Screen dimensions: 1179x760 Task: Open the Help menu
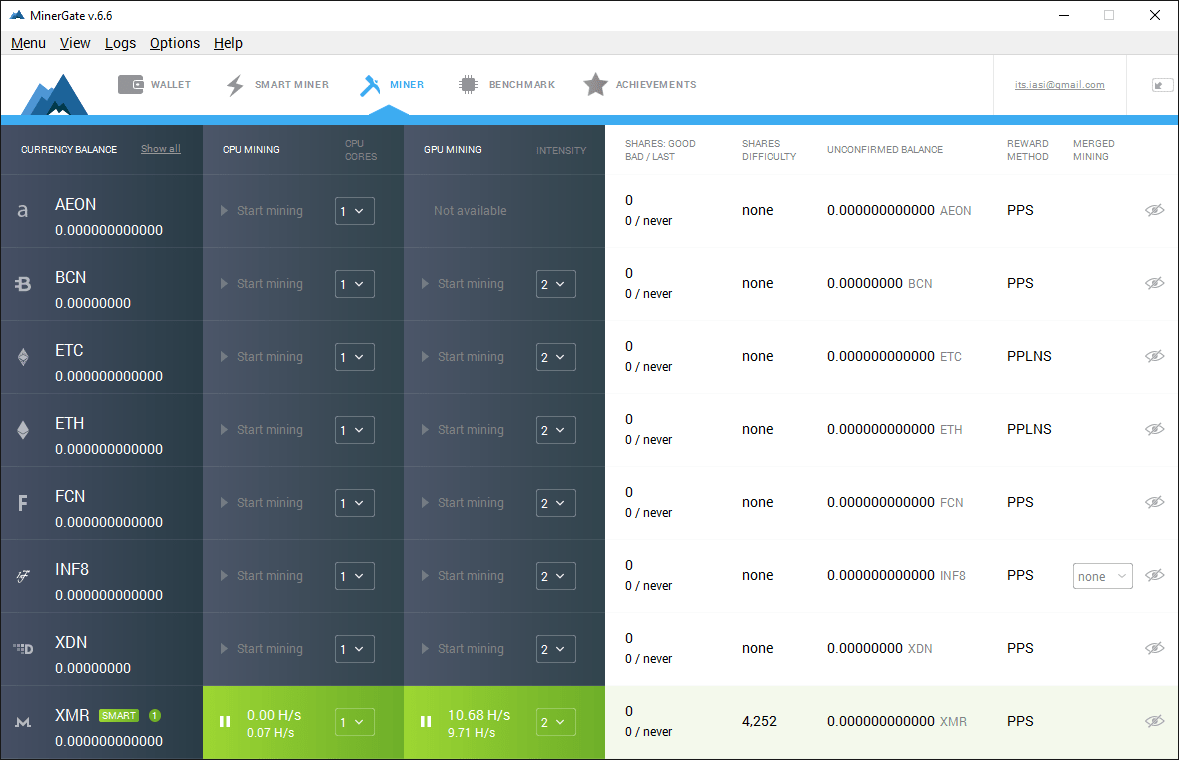click(229, 44)
